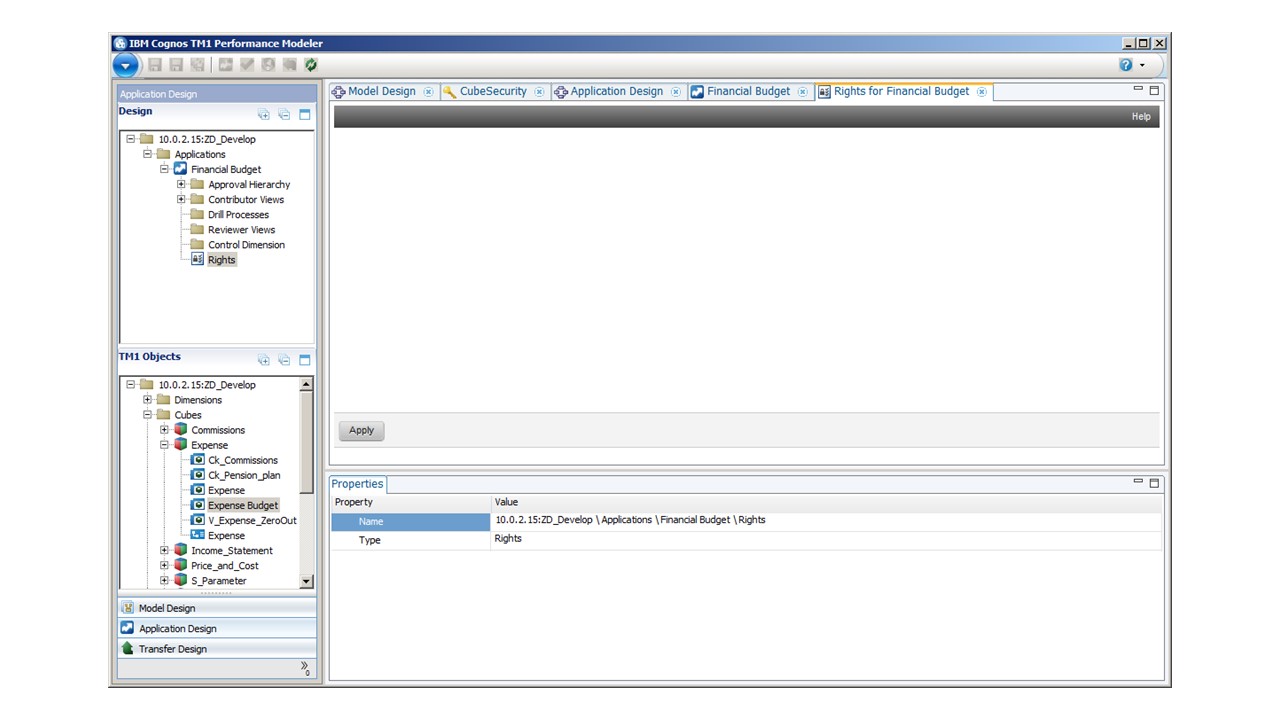This screenshot has width=1280, height=720.
Task: Close the Rights for Financial Budget tab
Action: click(x=981, y=92)
